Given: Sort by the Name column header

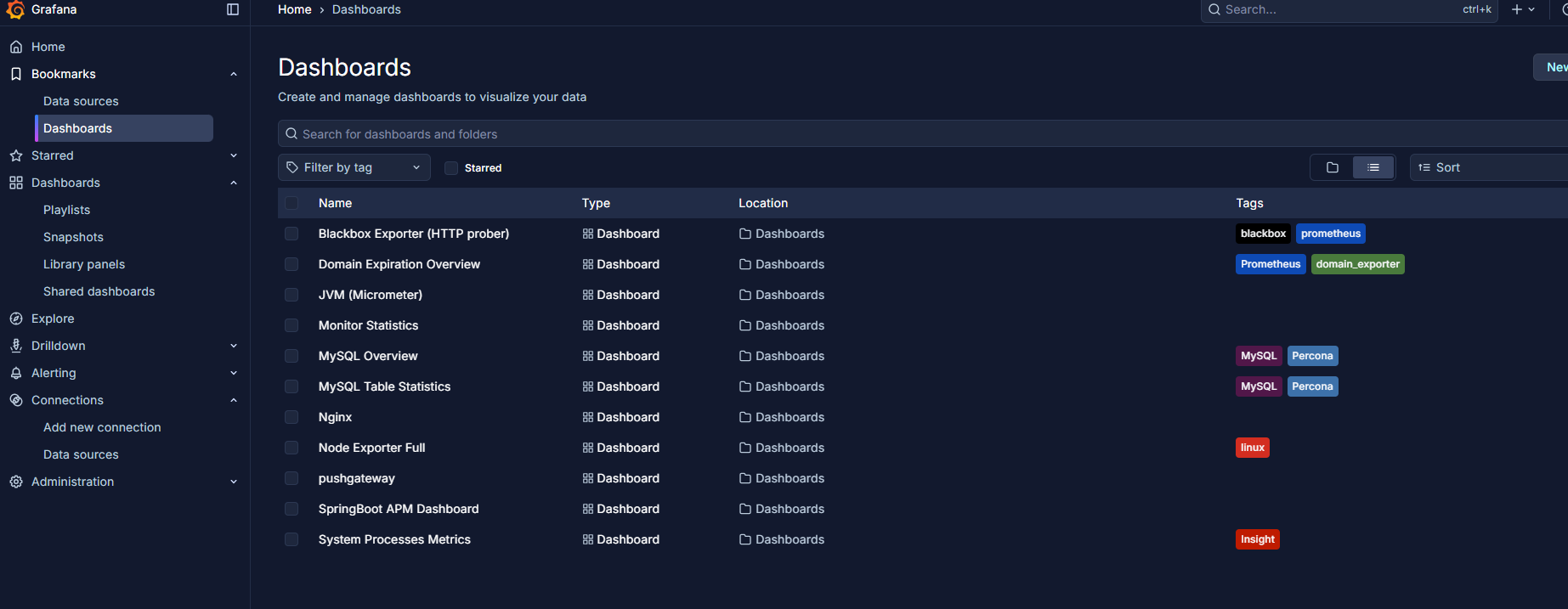Looking at the screenshot, I should pyautogui.click(x=335, y=203).
